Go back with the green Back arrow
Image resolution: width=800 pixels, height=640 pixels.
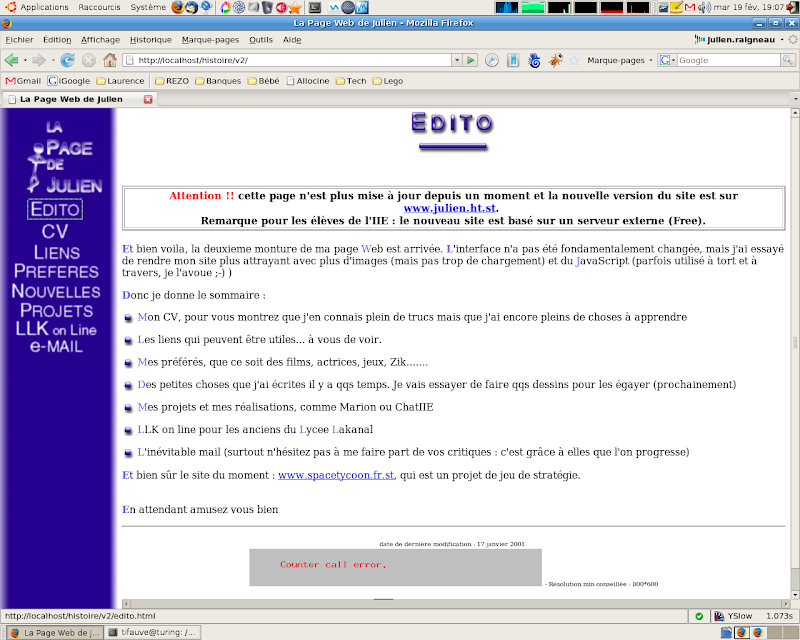coord(11,60)
